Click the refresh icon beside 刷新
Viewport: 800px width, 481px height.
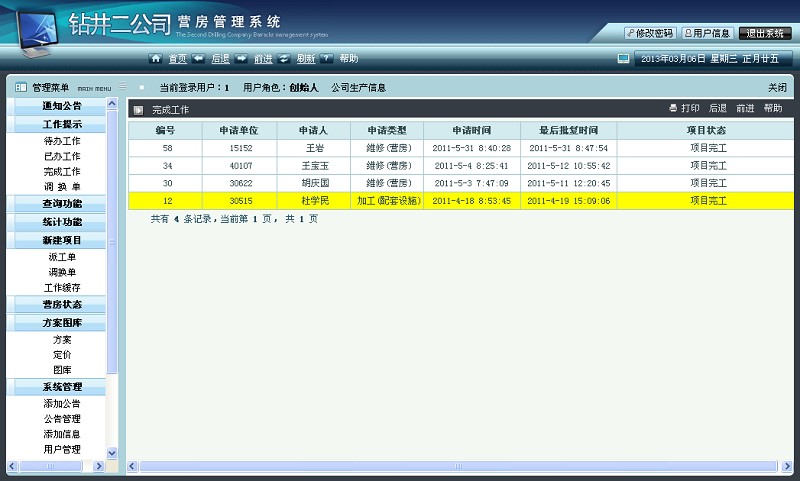284,59
